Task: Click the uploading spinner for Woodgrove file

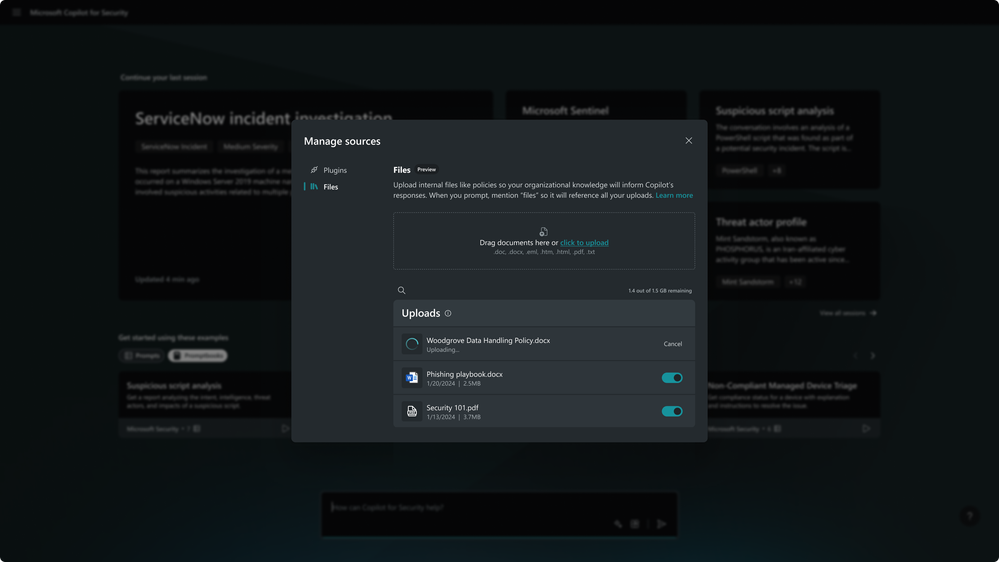Action: pyautogui.click(x=412, y=344)
